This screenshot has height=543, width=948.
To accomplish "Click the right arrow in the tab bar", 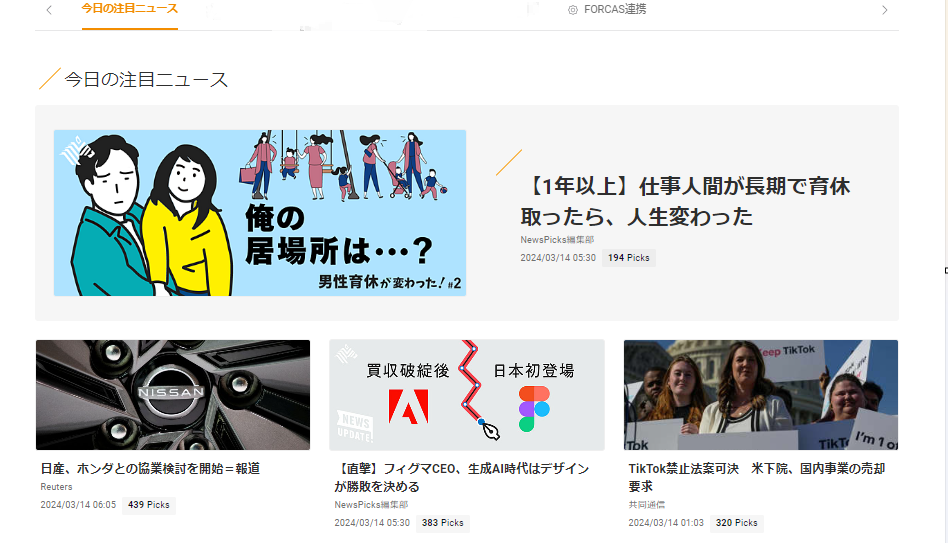I will [x=885, y=10].
